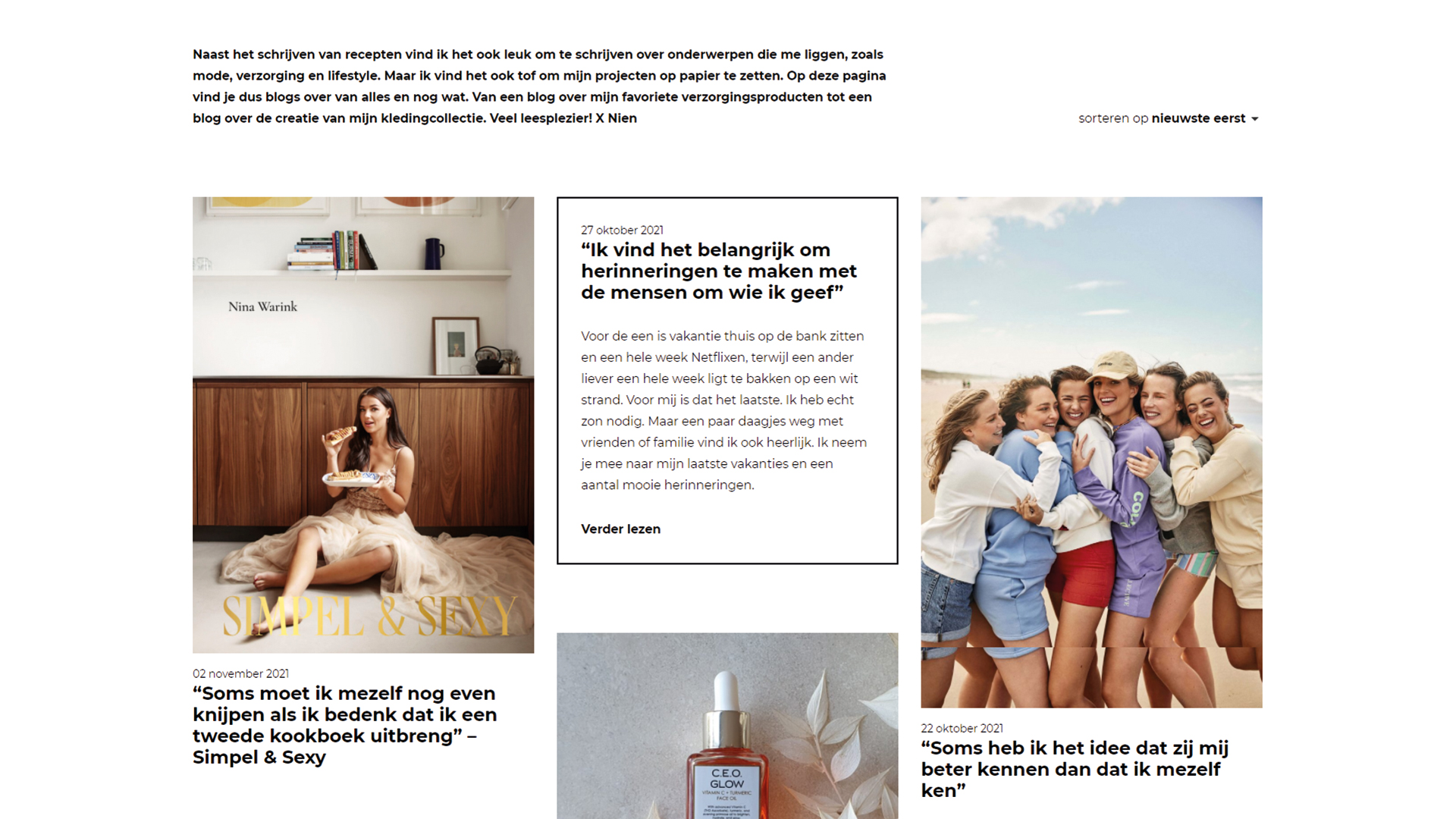Click the 27 oktober 2021 date label
Viewport: 1456px width, 819px height.
coord(622,230)
